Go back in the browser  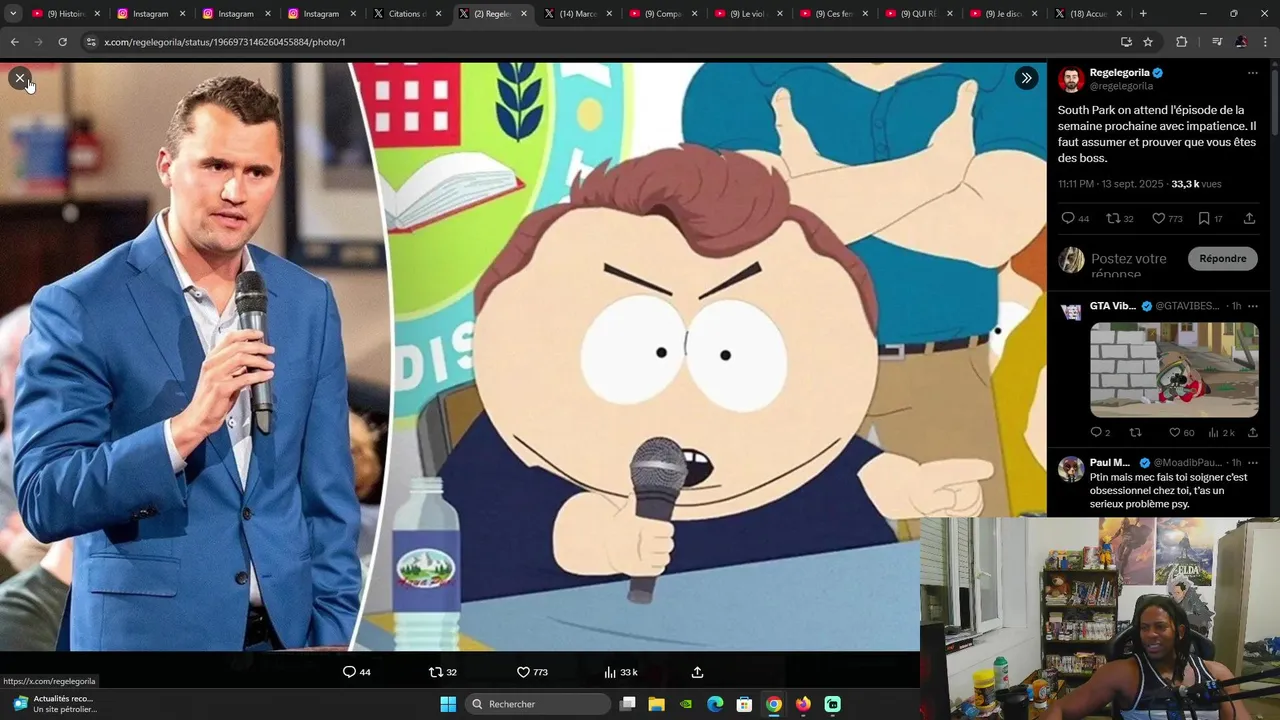14,42
